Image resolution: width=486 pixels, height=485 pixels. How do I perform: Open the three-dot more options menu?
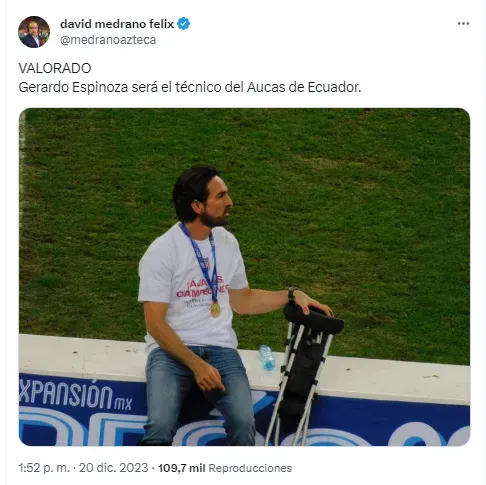(463, 24)
